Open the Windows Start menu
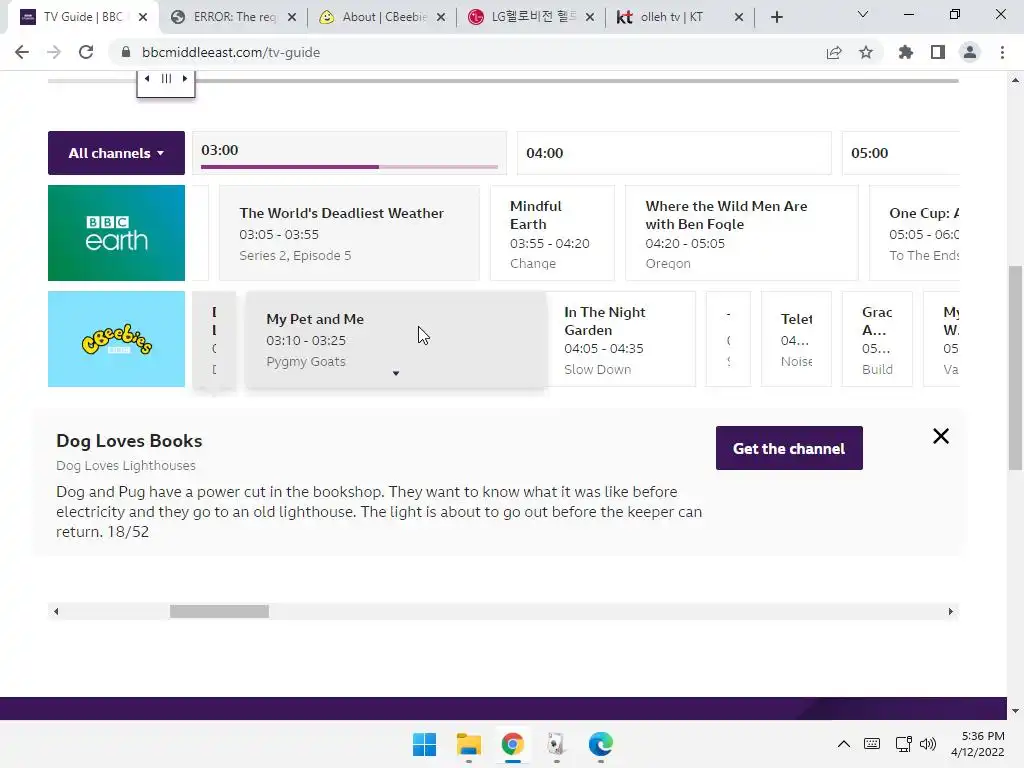1024x768 pixels. [424, 744]
